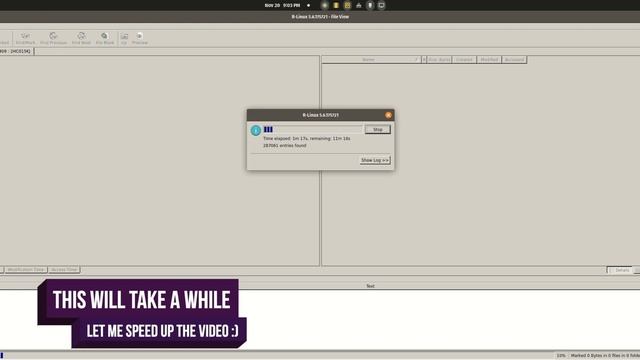Click the Marked 0 Bytes status text
The width and height of the screenshot is (640, 360).
605,356
